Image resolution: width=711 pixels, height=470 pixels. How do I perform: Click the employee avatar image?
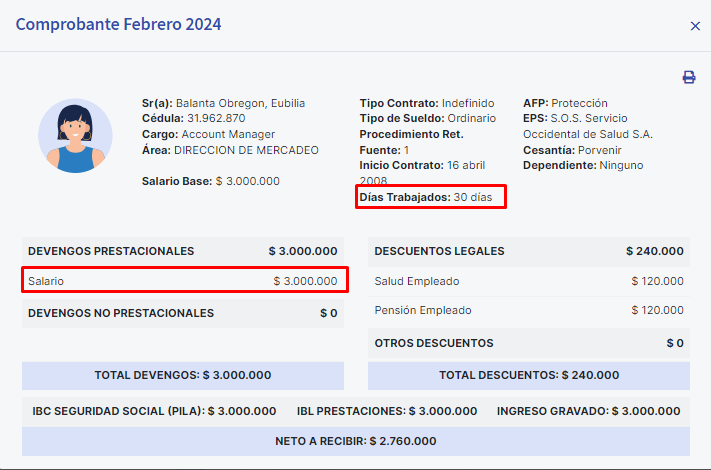click(x=75, y=136)
